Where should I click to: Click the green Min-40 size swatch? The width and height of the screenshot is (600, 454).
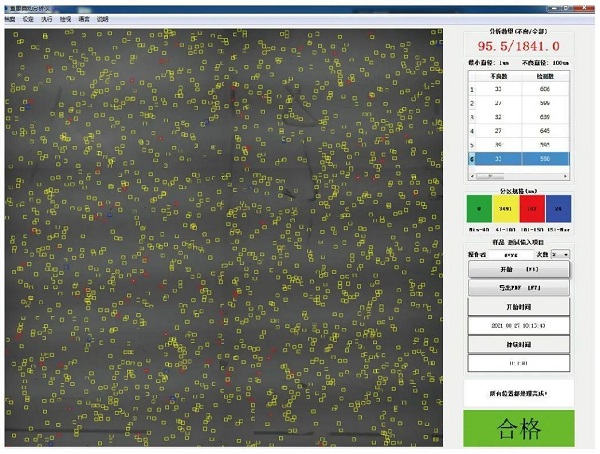[480, 208]
